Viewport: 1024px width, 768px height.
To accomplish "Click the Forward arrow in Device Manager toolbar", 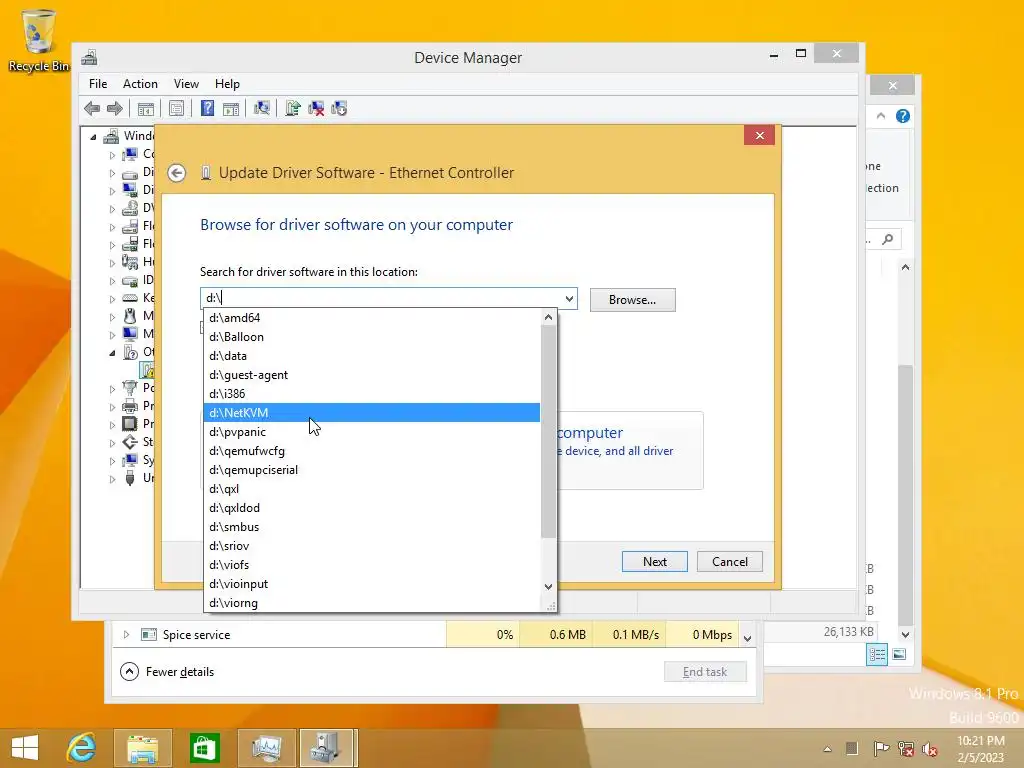I will point(114,108).
